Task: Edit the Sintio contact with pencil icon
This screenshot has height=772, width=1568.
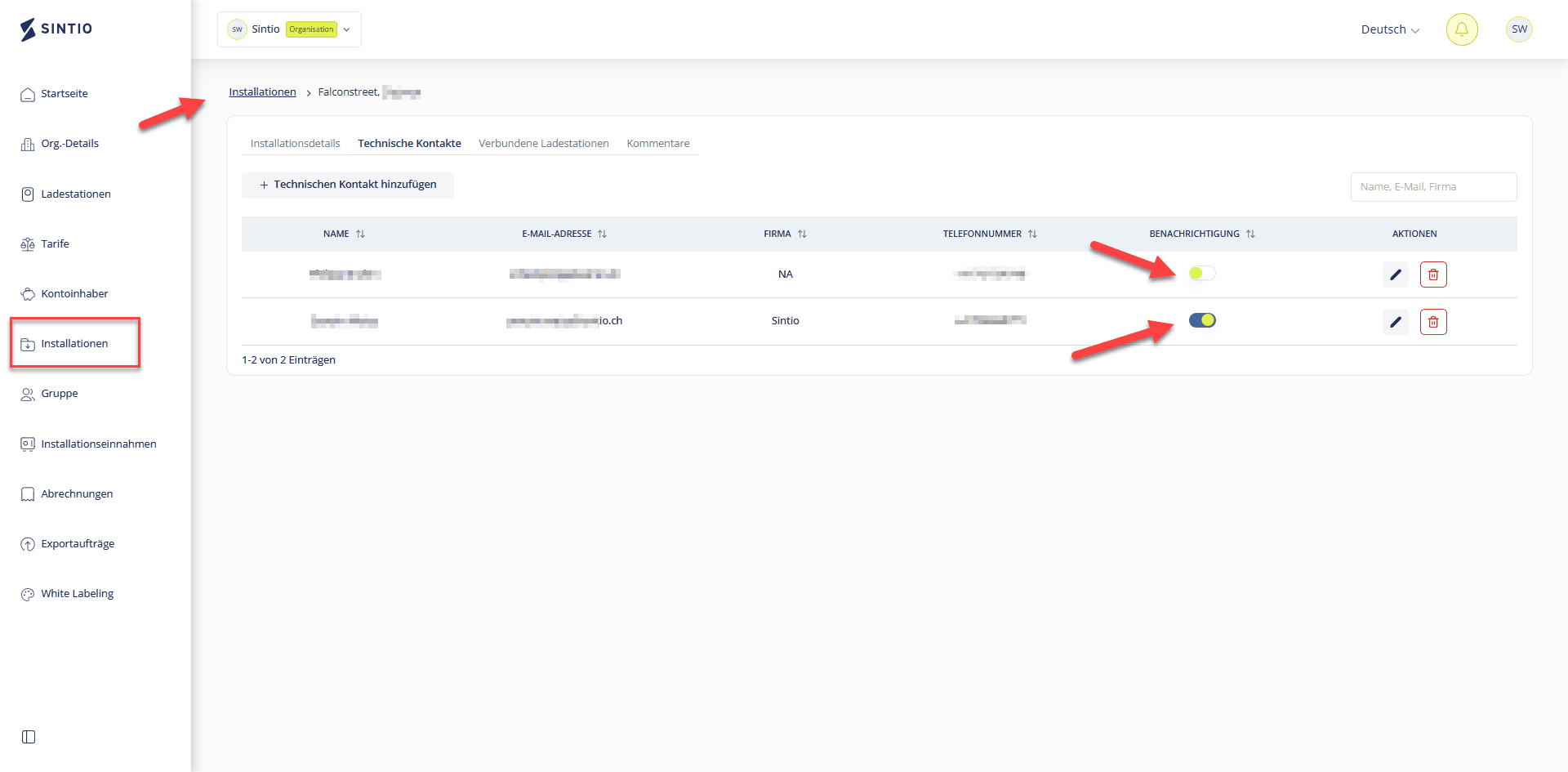Action: coord(1395,322)
